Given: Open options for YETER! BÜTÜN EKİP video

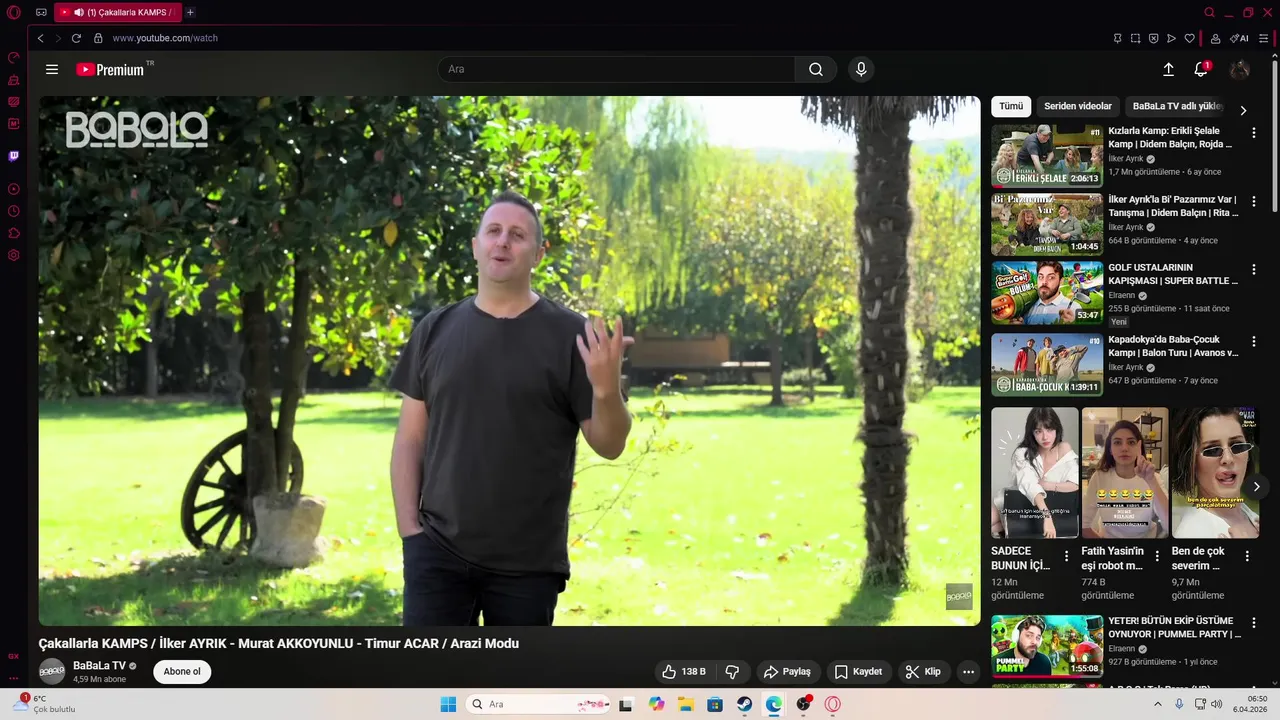Looking at the screenshot, I should coord(1254,623).
